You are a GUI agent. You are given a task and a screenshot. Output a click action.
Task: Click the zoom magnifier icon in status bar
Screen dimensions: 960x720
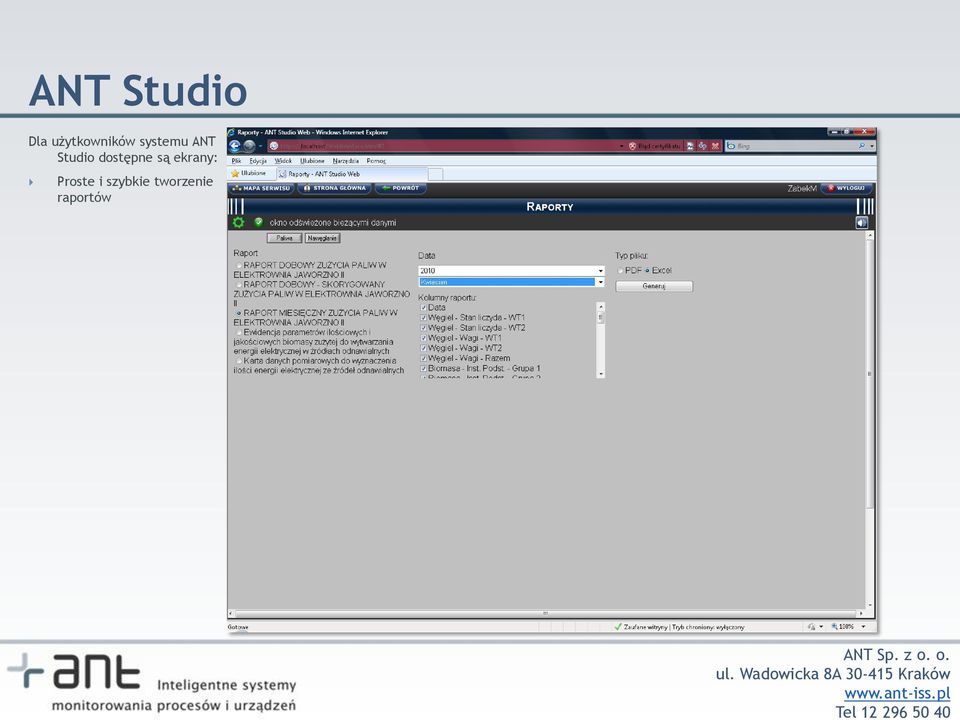coord(834,626)
